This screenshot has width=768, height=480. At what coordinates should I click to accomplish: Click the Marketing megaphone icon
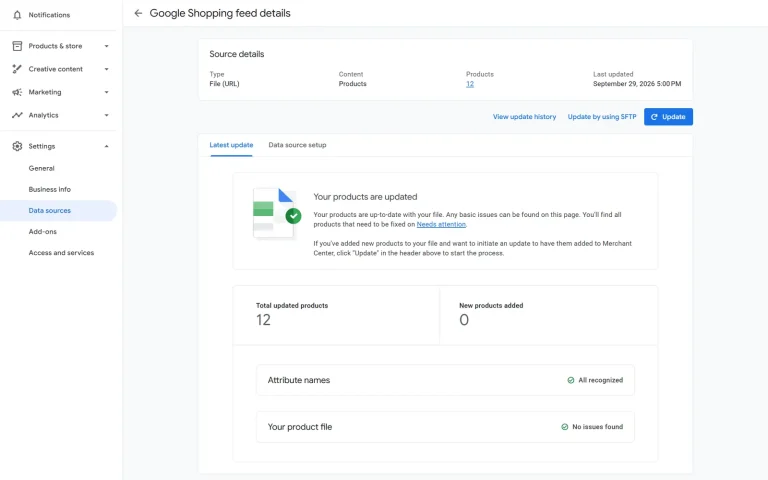[17, 92]
